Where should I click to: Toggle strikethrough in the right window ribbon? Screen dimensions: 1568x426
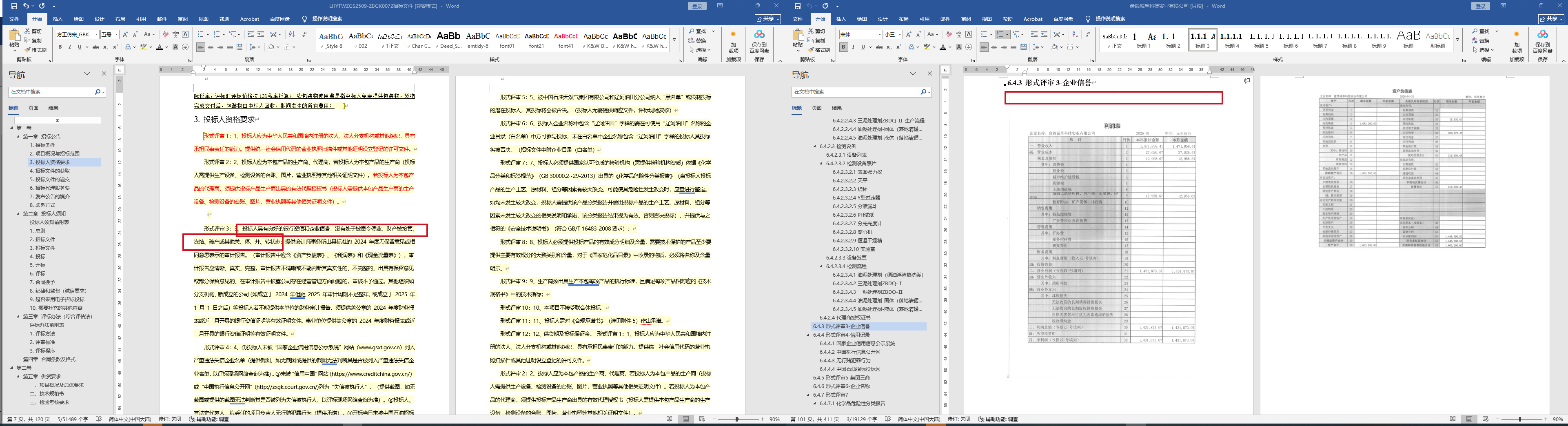coord(879,47)
